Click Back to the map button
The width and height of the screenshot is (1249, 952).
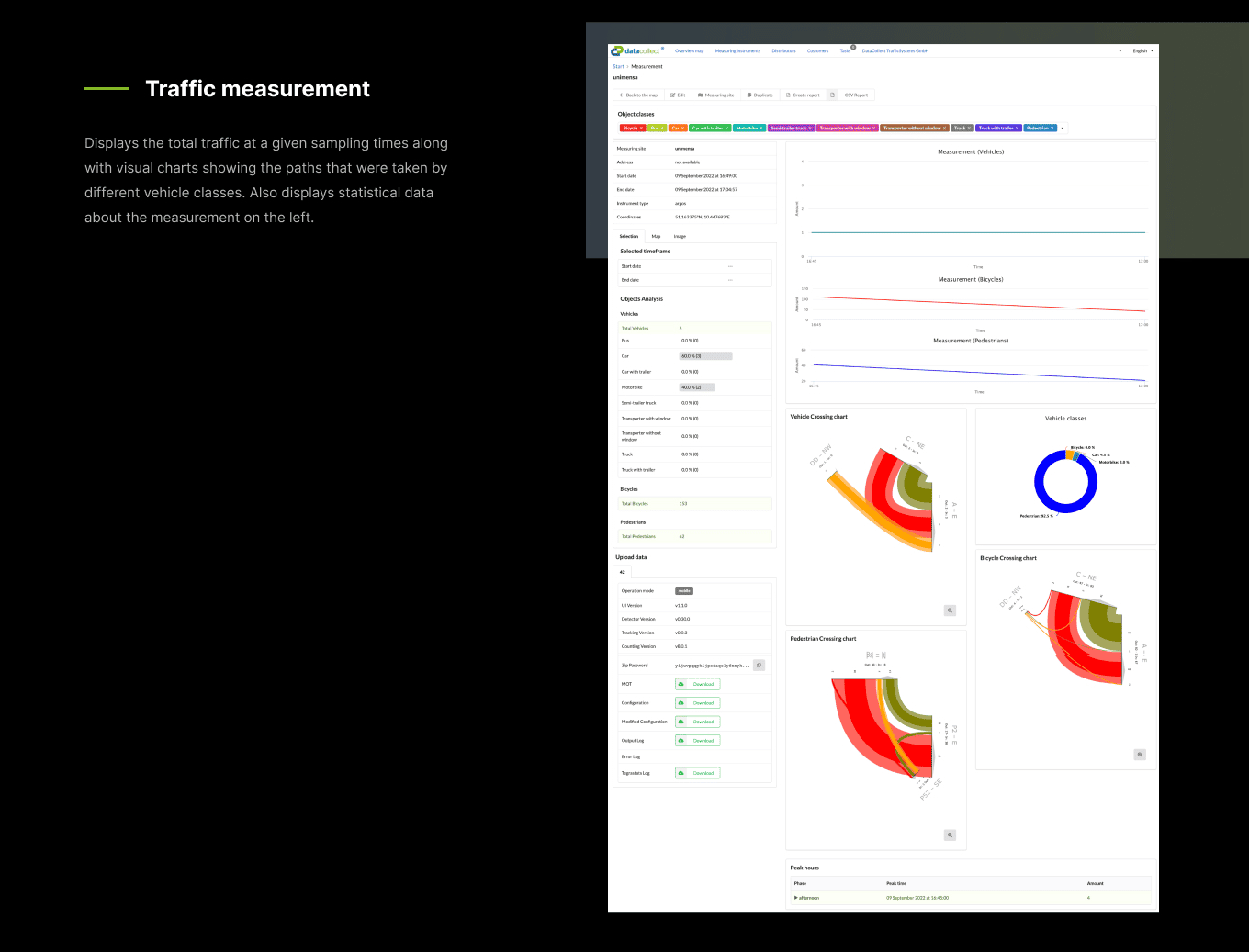pos(638,95)
